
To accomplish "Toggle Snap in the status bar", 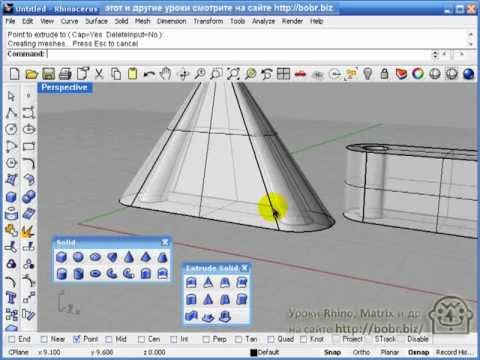I will [332, 352].
